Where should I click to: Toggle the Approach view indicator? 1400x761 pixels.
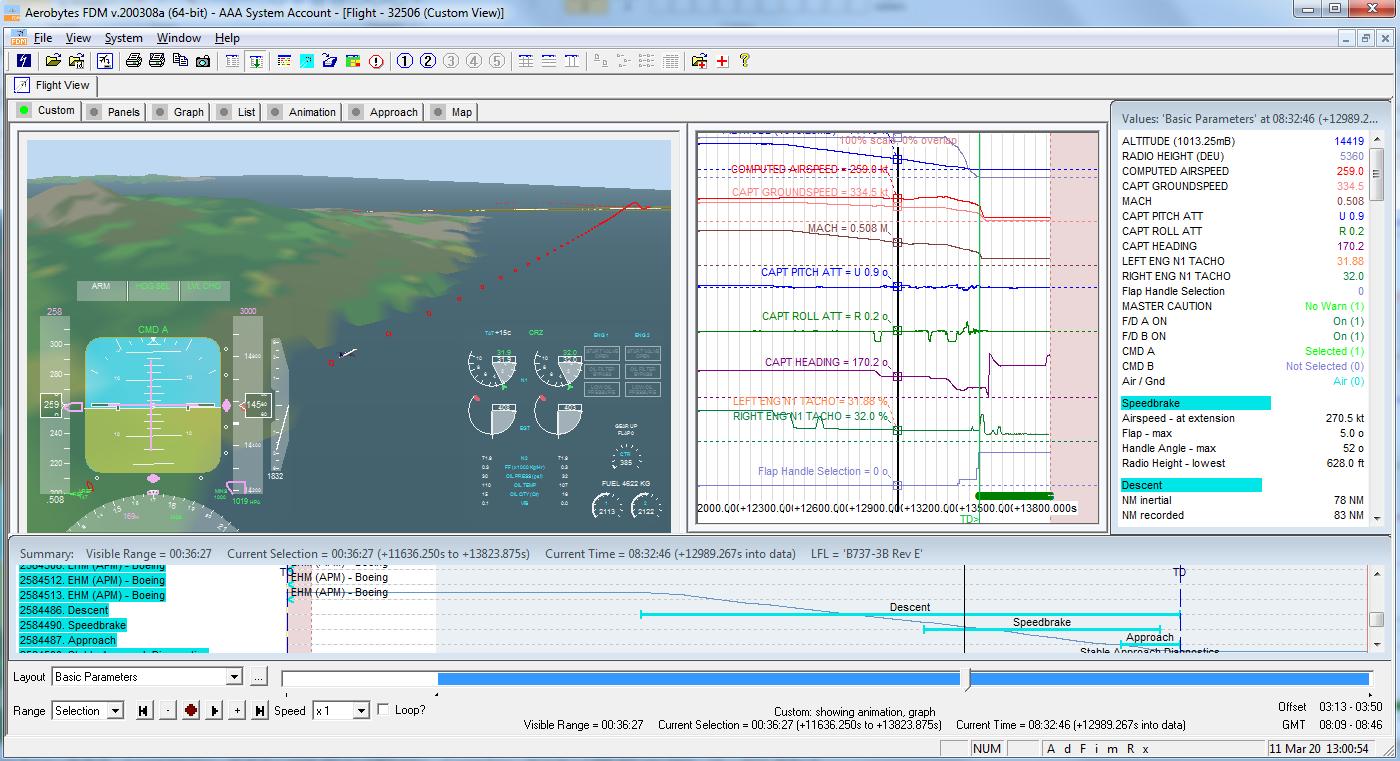pos(356,112)
